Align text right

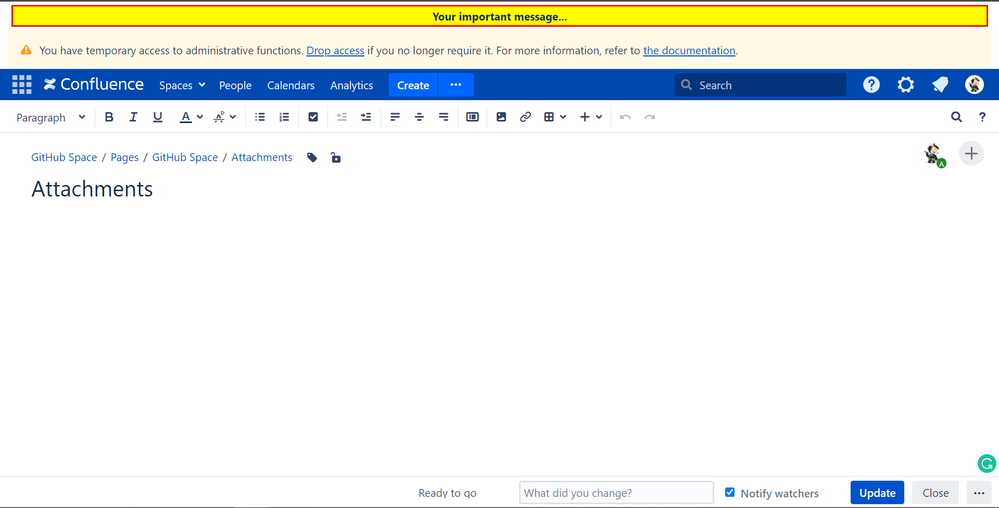pyautogui.click(x=443, y=117)
